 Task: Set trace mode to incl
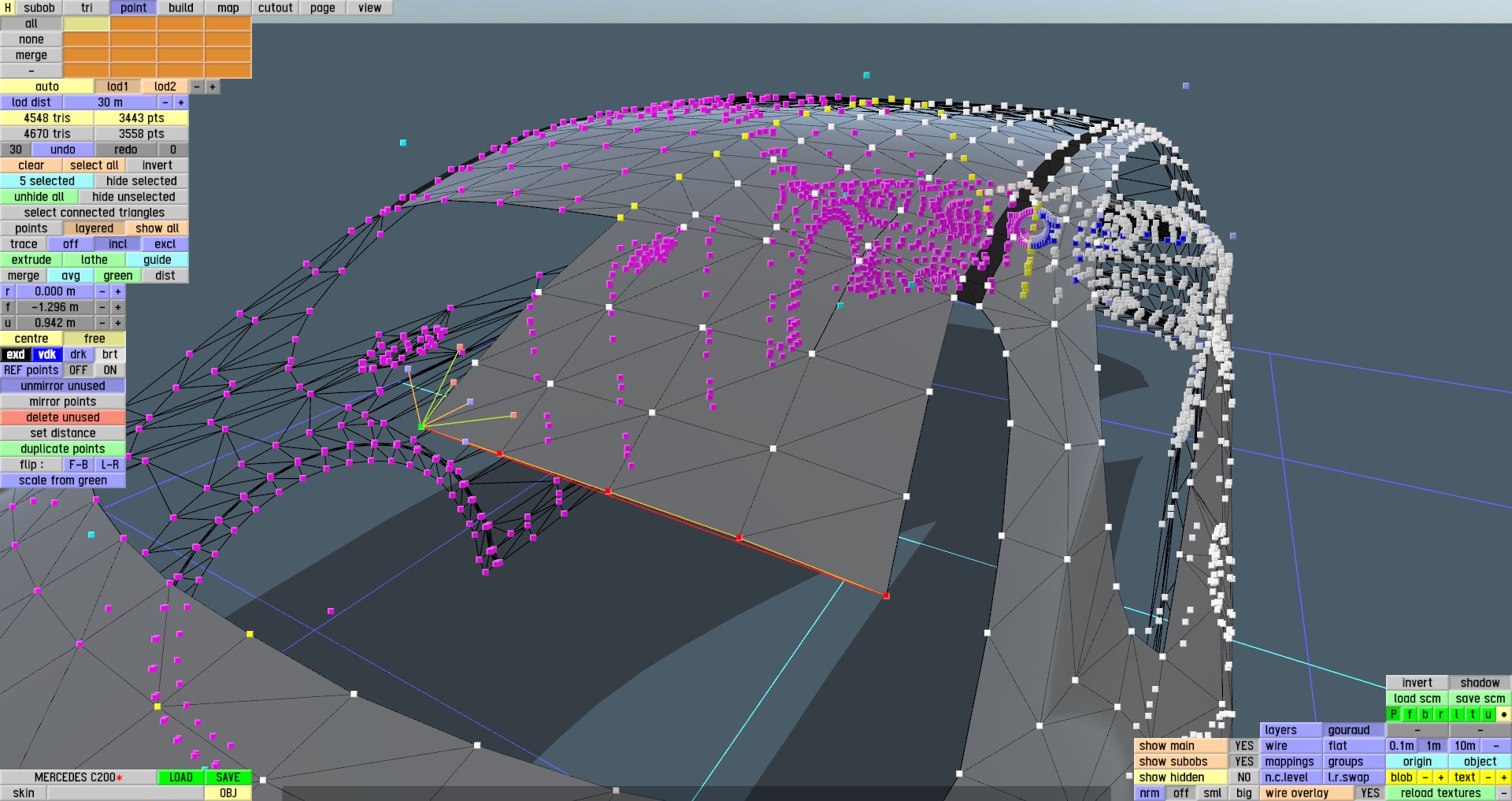pos(118,244)
